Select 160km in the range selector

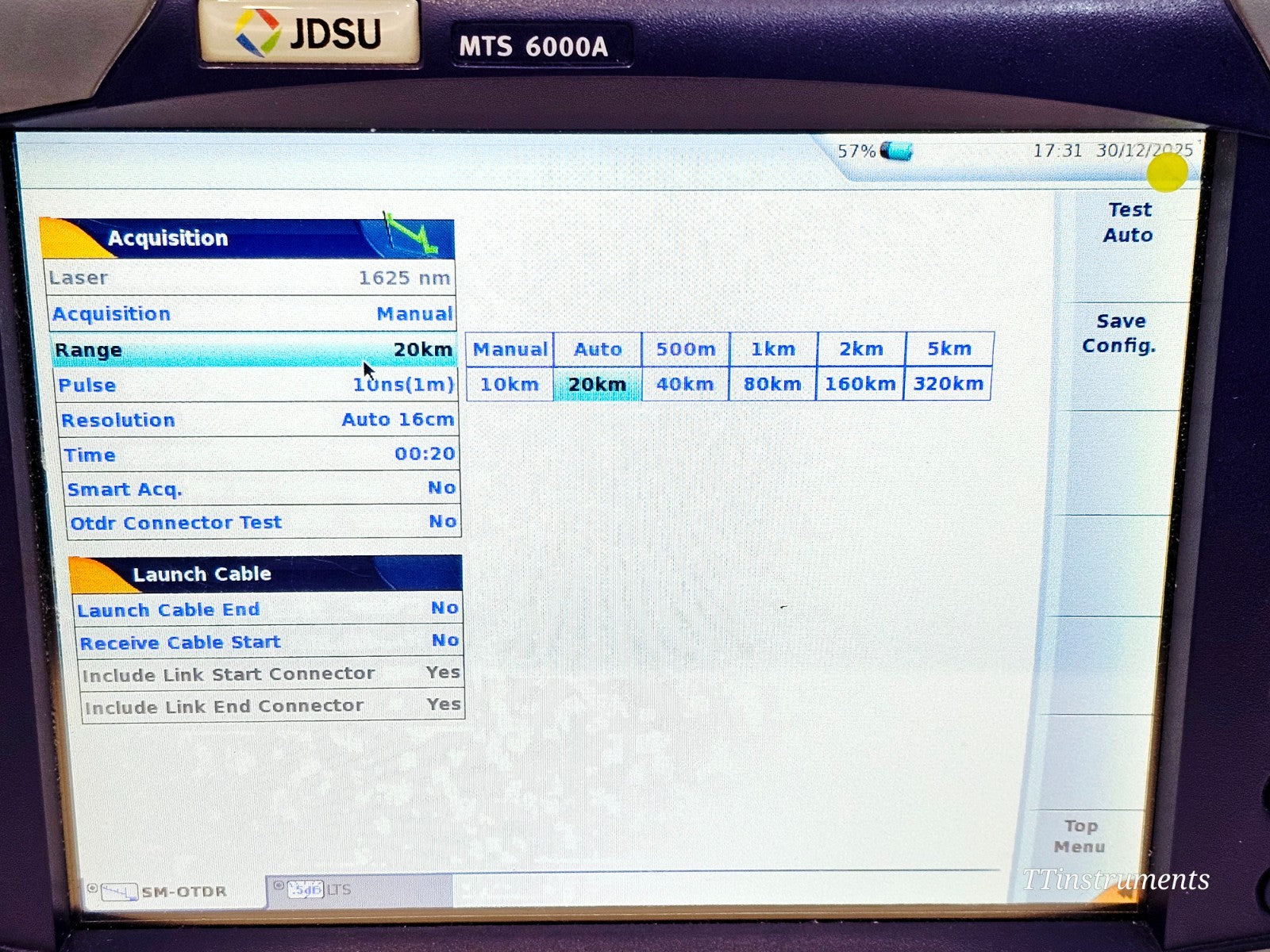(x=860, y=383)
